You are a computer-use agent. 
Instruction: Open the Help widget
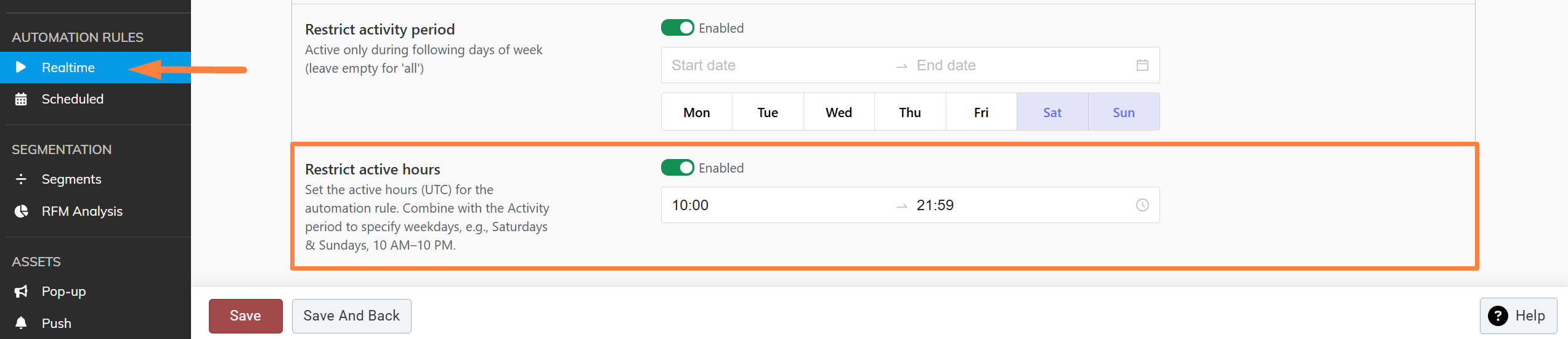click(1518, 316)
